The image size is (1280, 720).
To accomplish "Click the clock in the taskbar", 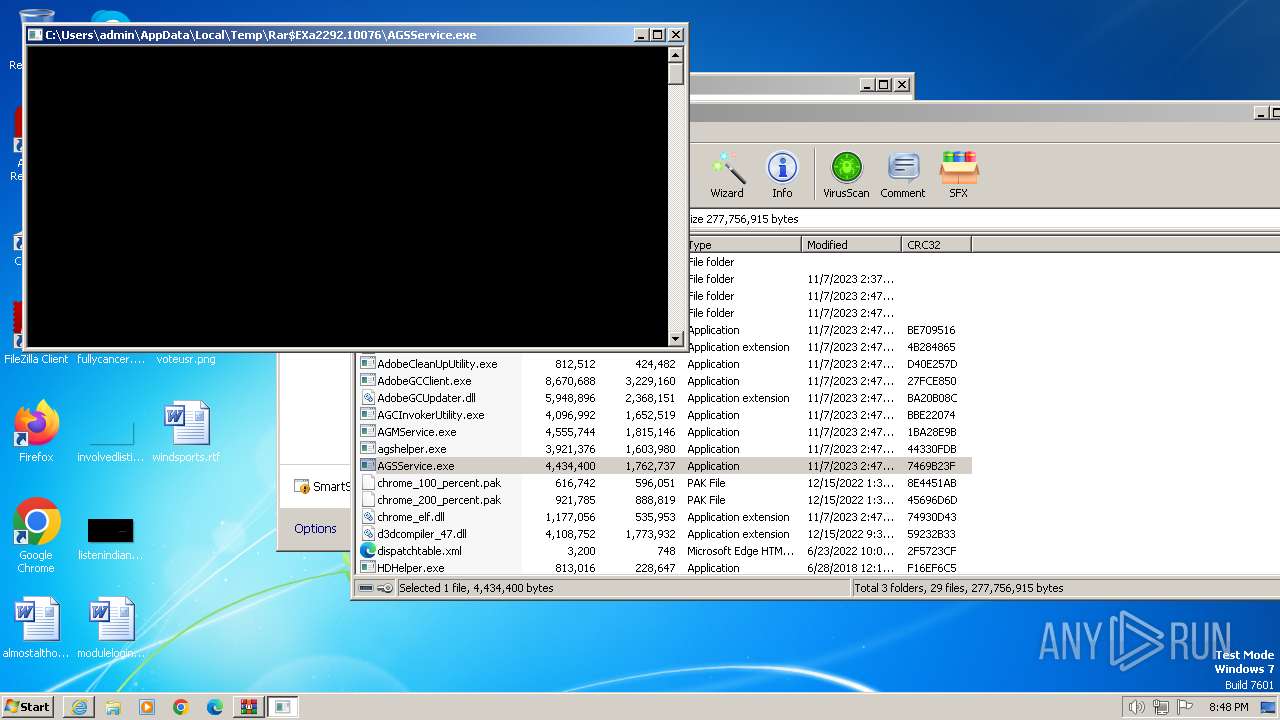I will [x=1228, y=707].
